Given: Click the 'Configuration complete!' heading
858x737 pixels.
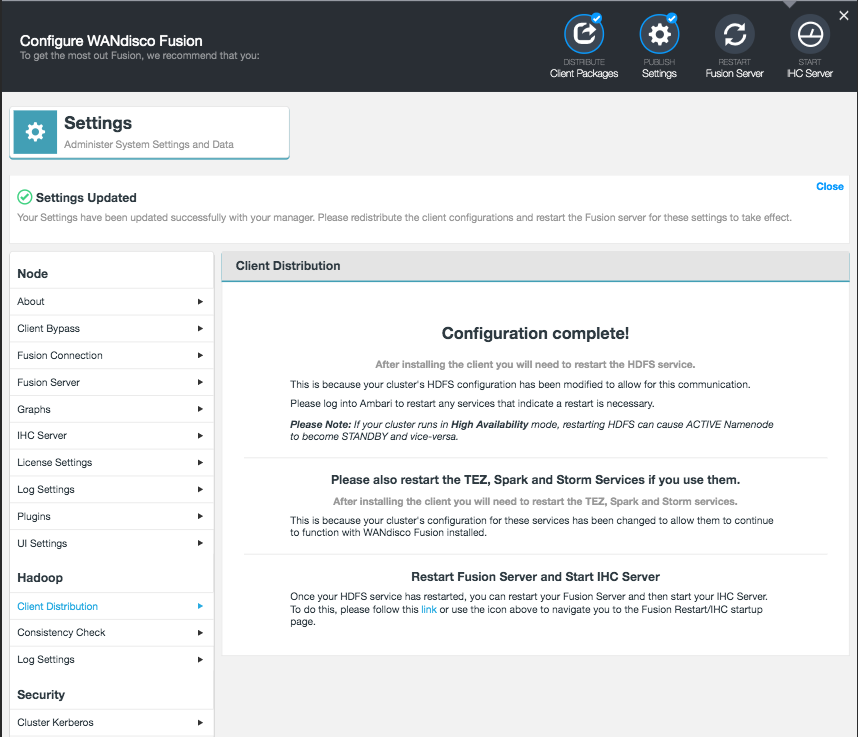Looking at the screenshot, I should 535,333.
